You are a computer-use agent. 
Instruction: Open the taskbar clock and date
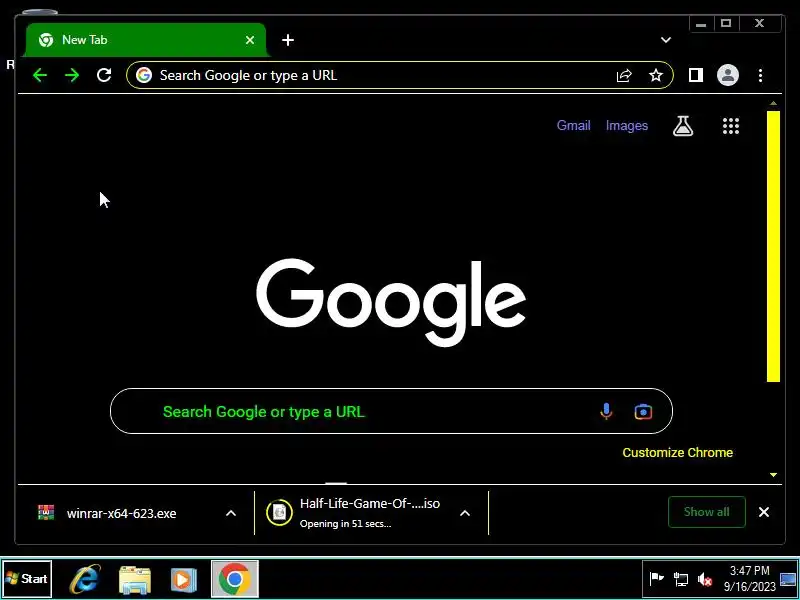(x=749, y=579)
